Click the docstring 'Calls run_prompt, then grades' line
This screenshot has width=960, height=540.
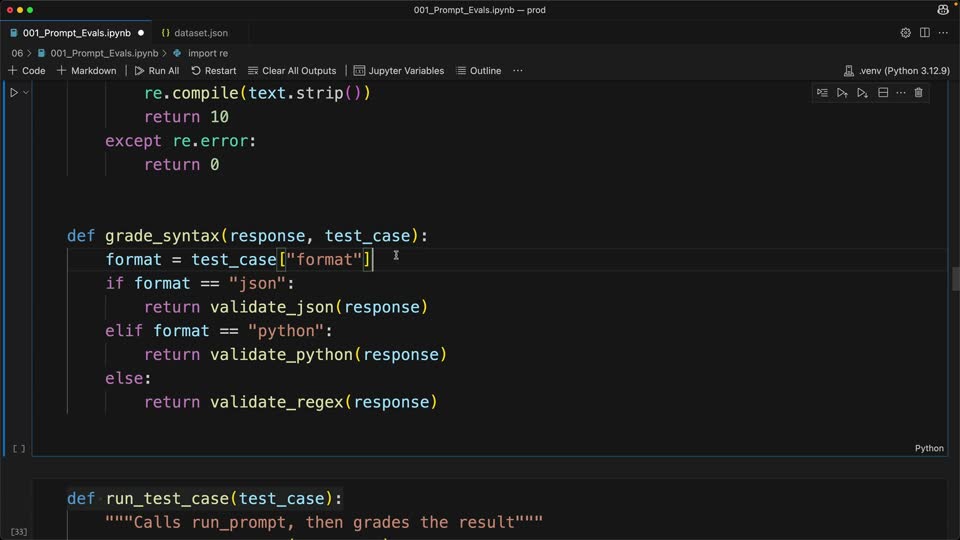tap(324, 522)
